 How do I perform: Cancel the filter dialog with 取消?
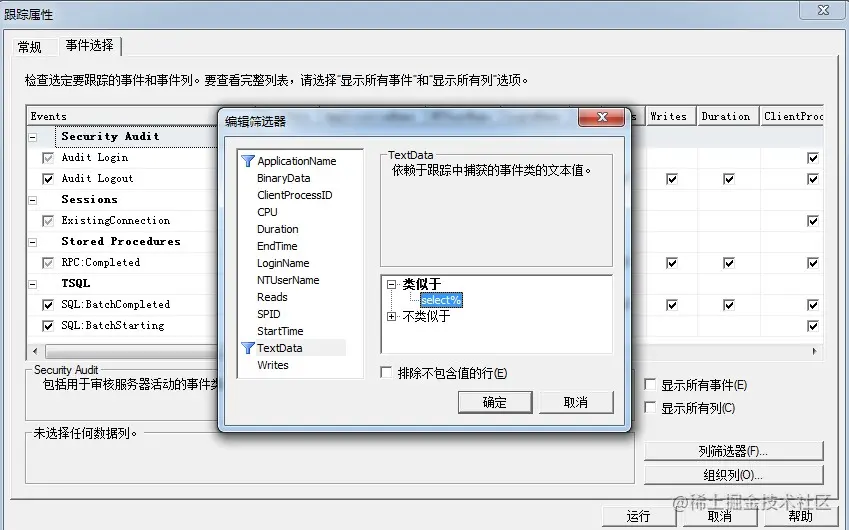pyautogui.click(x=576, y=402)
